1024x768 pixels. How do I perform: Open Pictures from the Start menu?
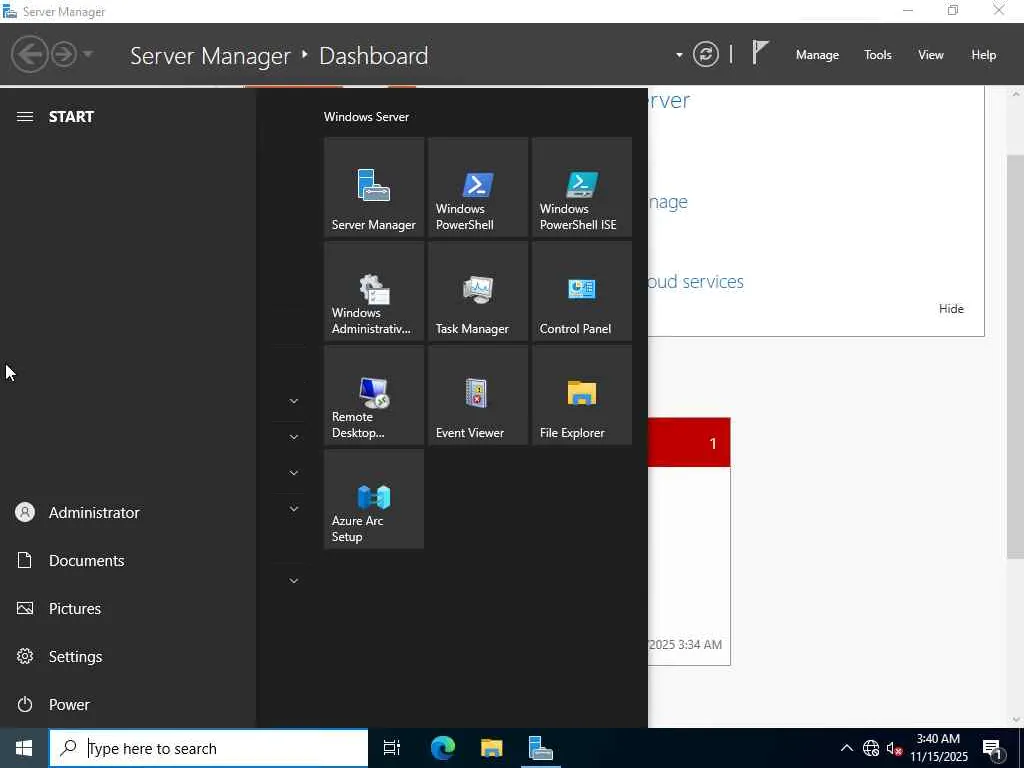point(127,609)
